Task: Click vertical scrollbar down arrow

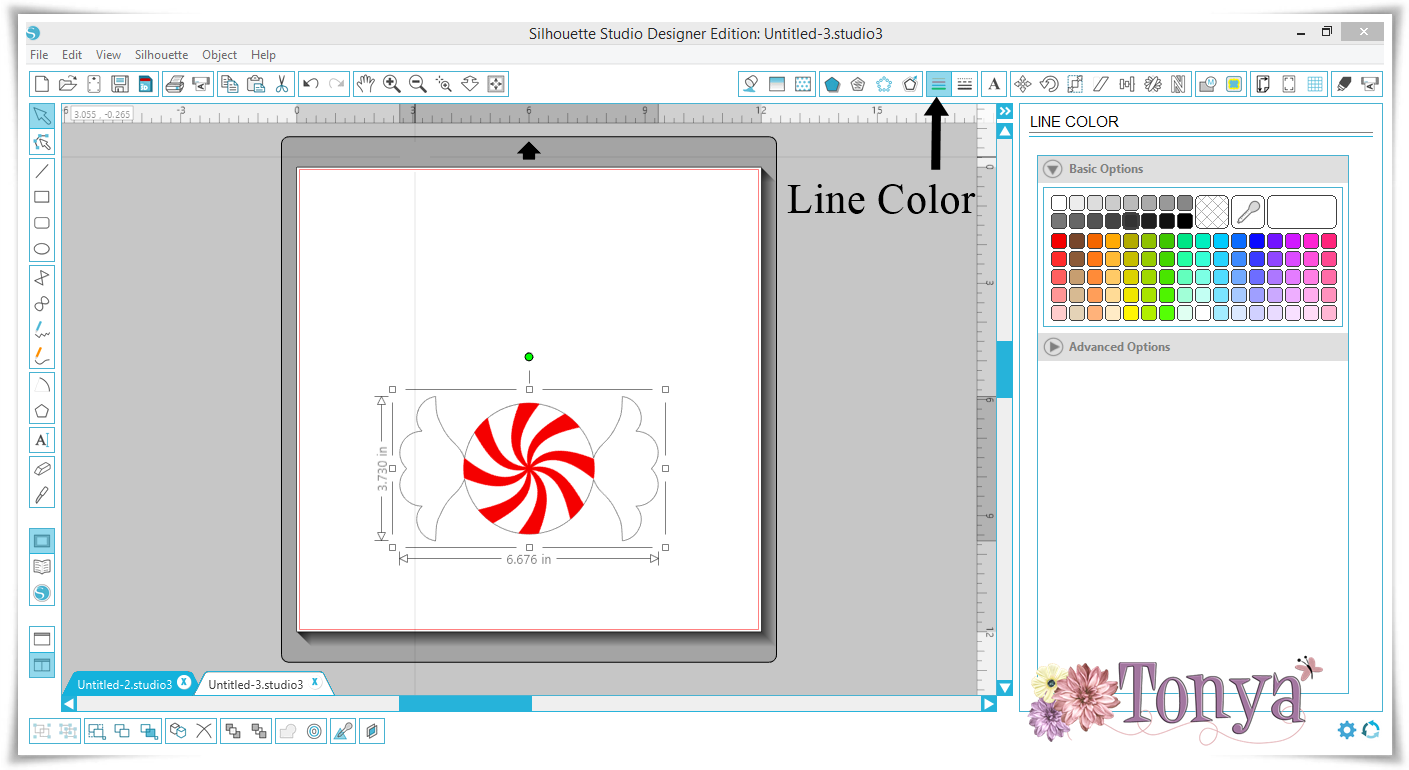Action: (1005, 688)
